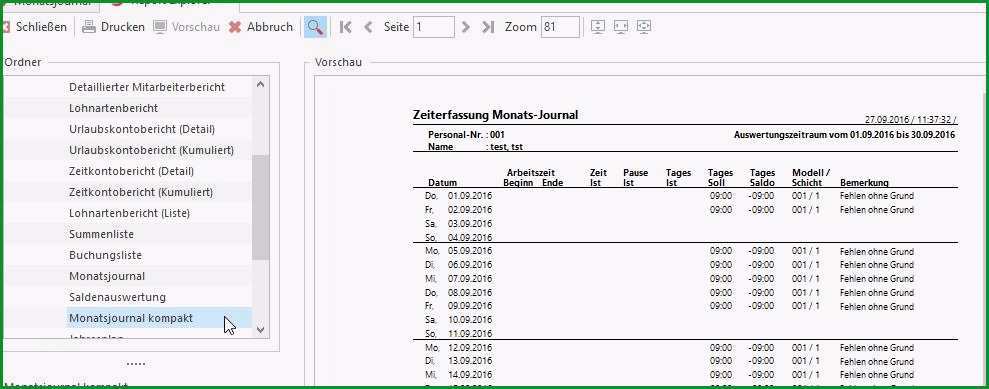
Task: Click the red X Abbruch icon
Action: 235,27
